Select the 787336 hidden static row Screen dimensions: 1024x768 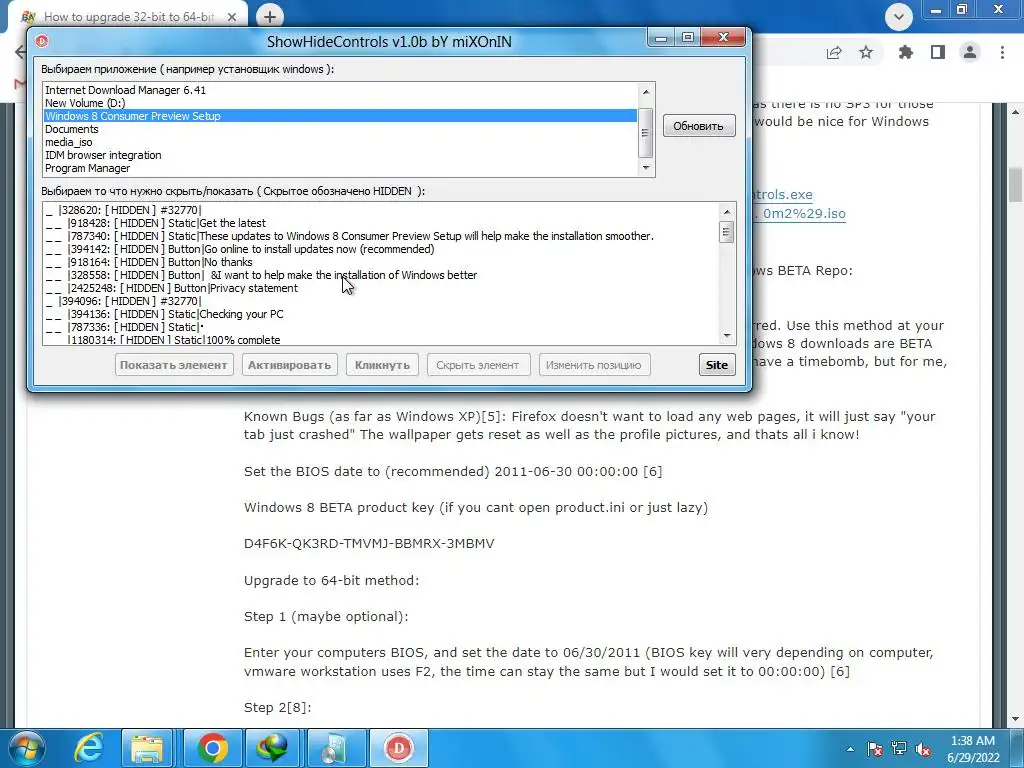(381, 327)
